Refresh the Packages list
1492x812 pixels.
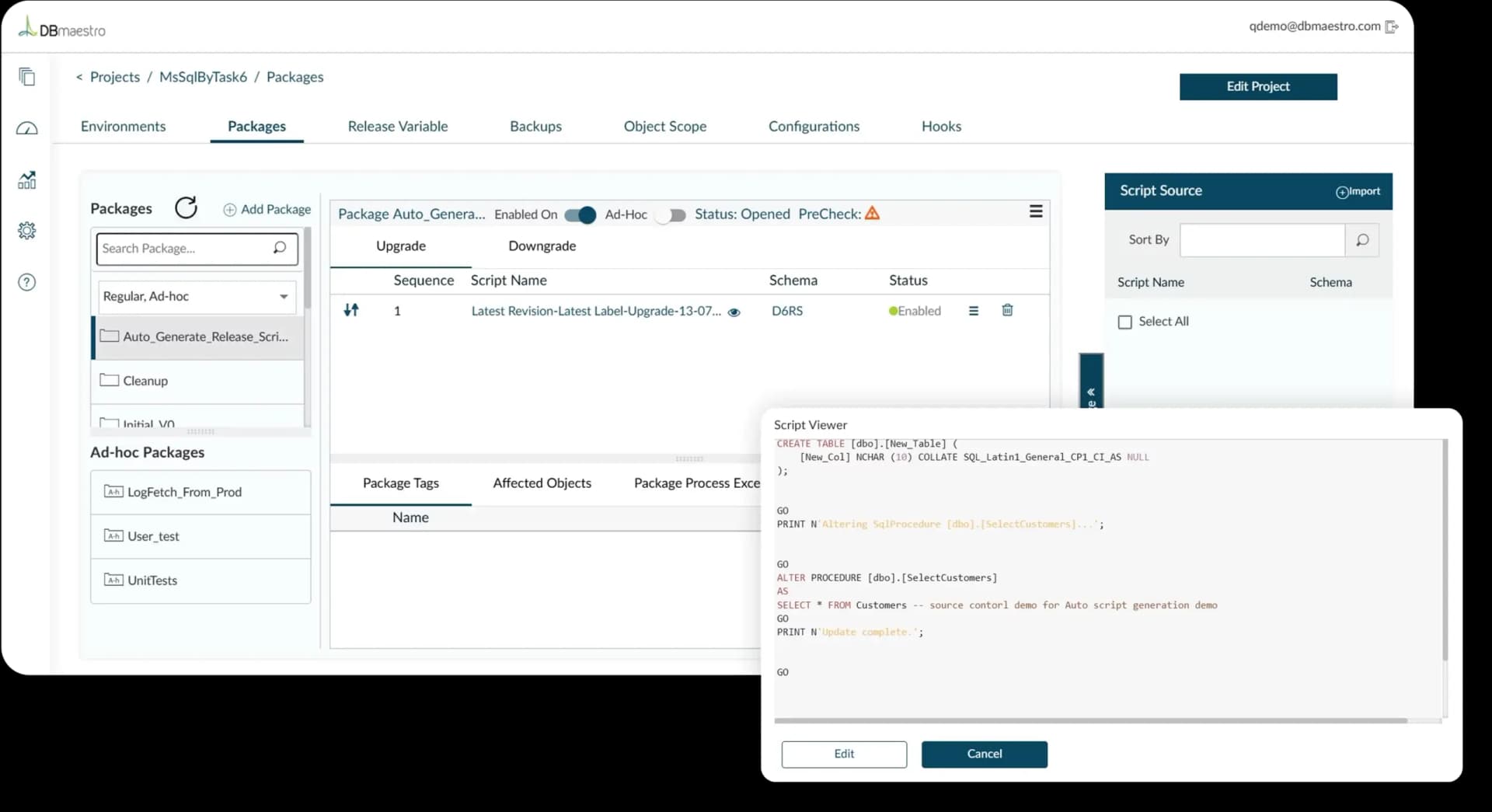(186, 207)
